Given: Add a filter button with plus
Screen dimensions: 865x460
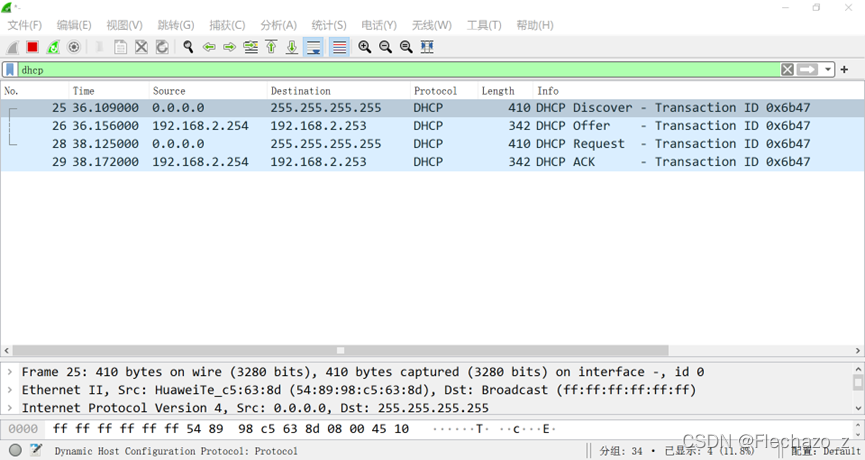Looking at the screenshot, I should click(844, 69).
